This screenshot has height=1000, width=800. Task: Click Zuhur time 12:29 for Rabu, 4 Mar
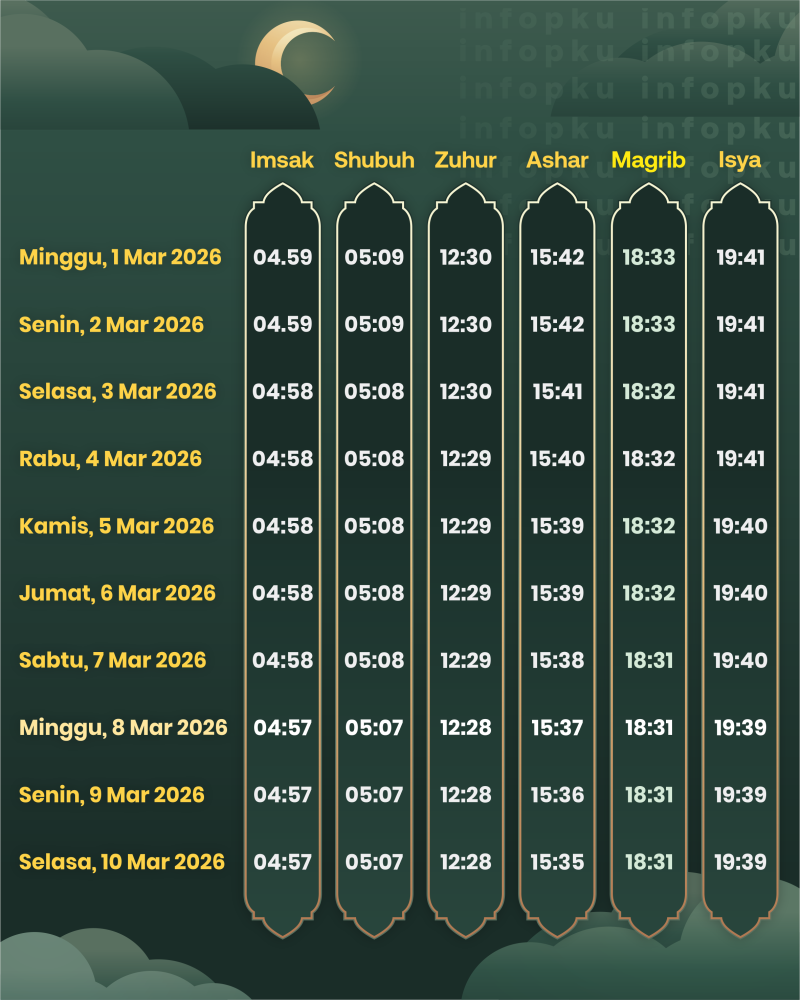point(466,459)
